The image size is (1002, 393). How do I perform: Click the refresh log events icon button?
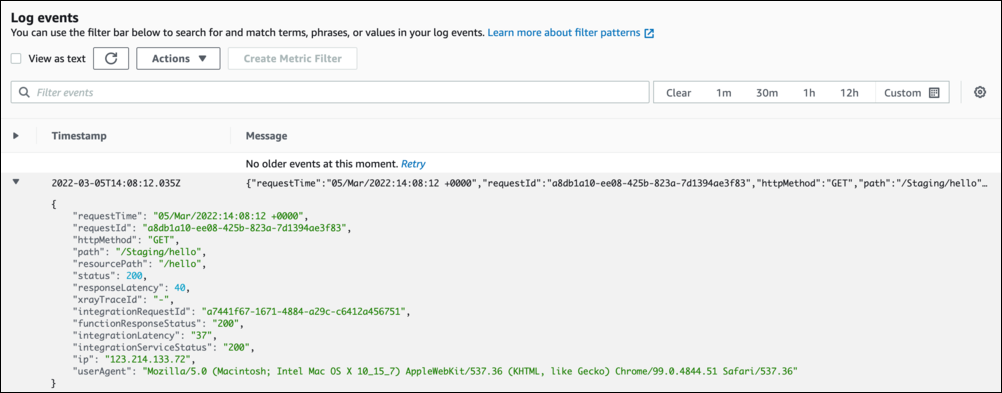[x=111, y=58]
